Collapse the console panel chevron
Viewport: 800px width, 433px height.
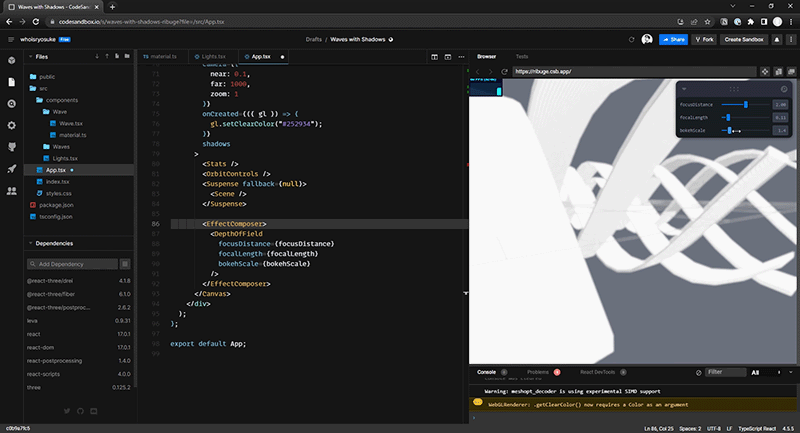point(791,372)
